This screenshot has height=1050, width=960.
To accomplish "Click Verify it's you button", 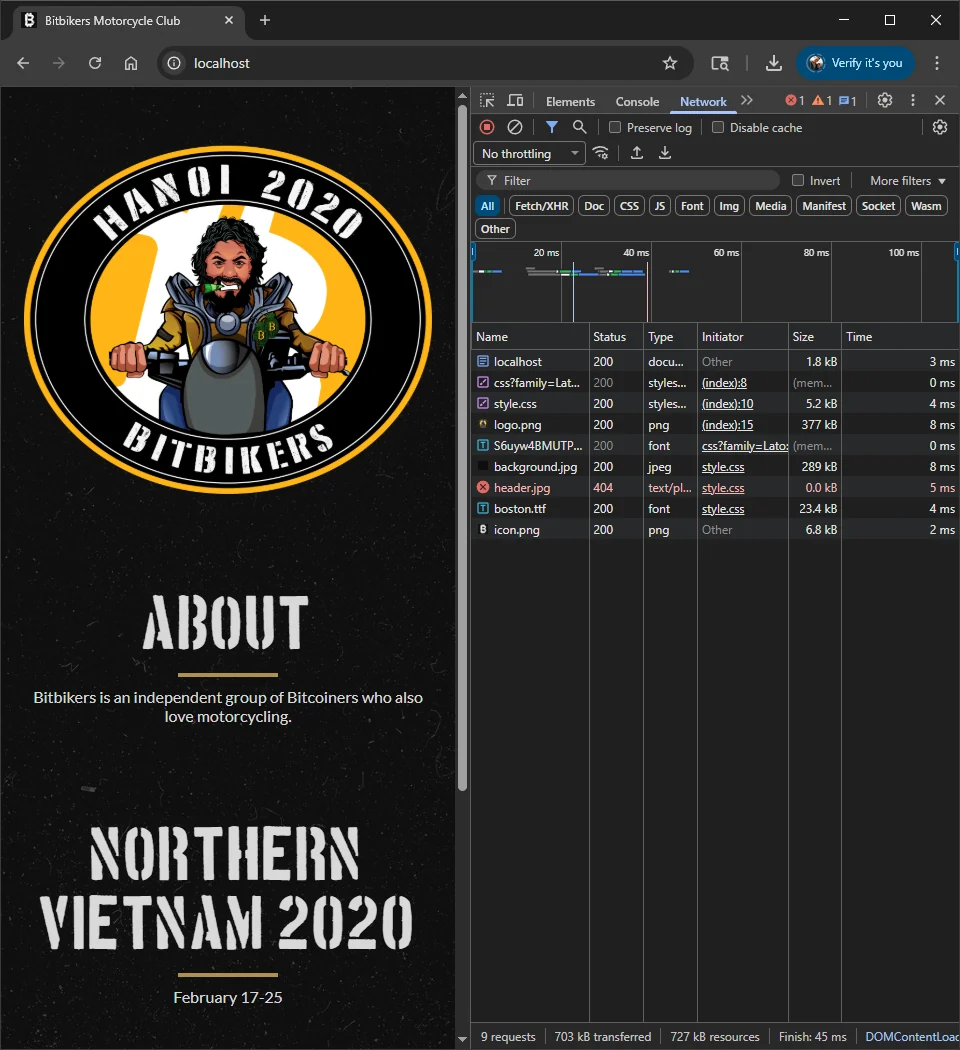I will pos(856,63).
